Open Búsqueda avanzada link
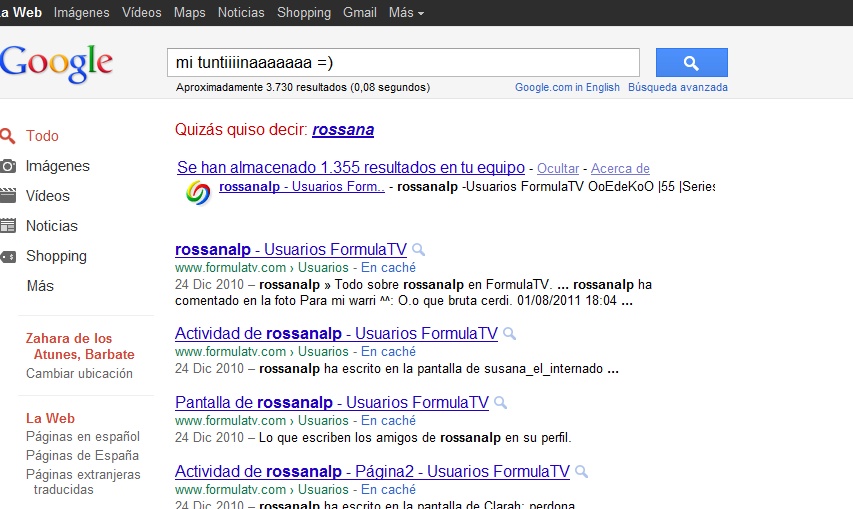The image size is (853, 509). tap(678, 87)
